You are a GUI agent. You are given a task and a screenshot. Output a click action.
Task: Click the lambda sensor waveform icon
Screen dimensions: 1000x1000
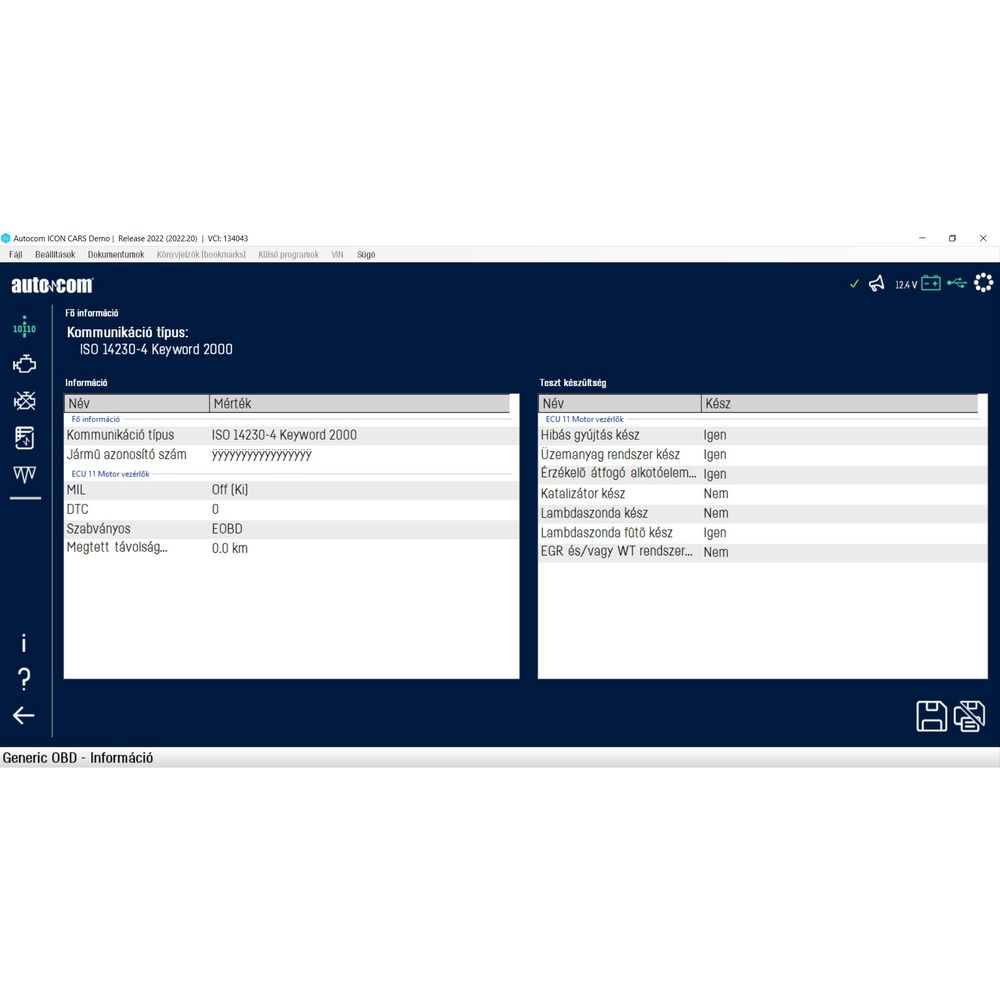24,473
